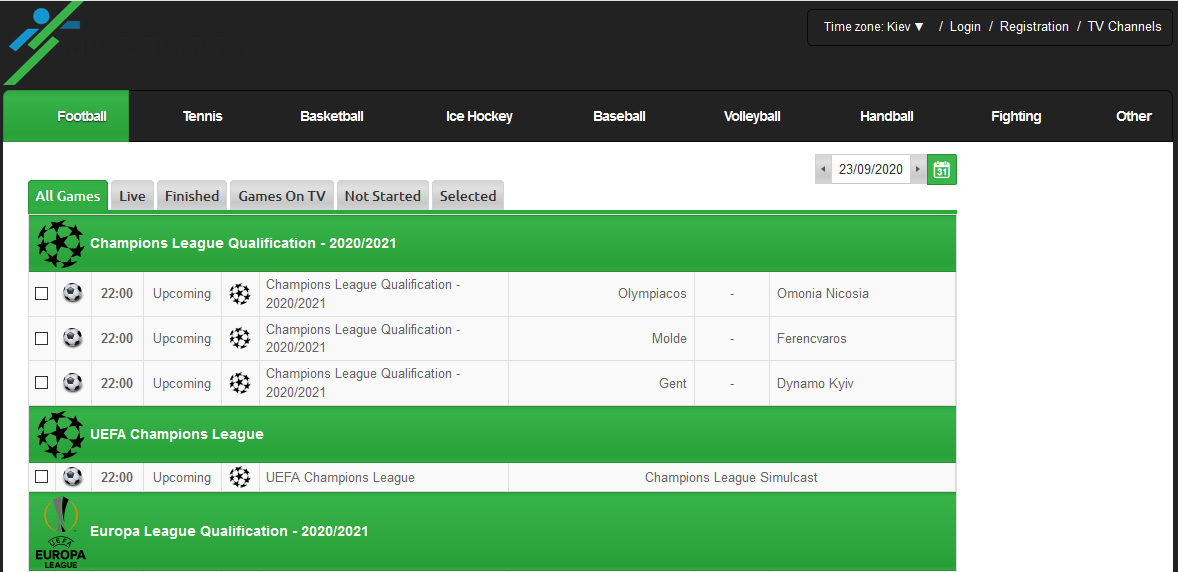Viewport: 1178px width, 572px height.
Task: Click the league star-ball icon in the Molde row
Action: (240, 338)
